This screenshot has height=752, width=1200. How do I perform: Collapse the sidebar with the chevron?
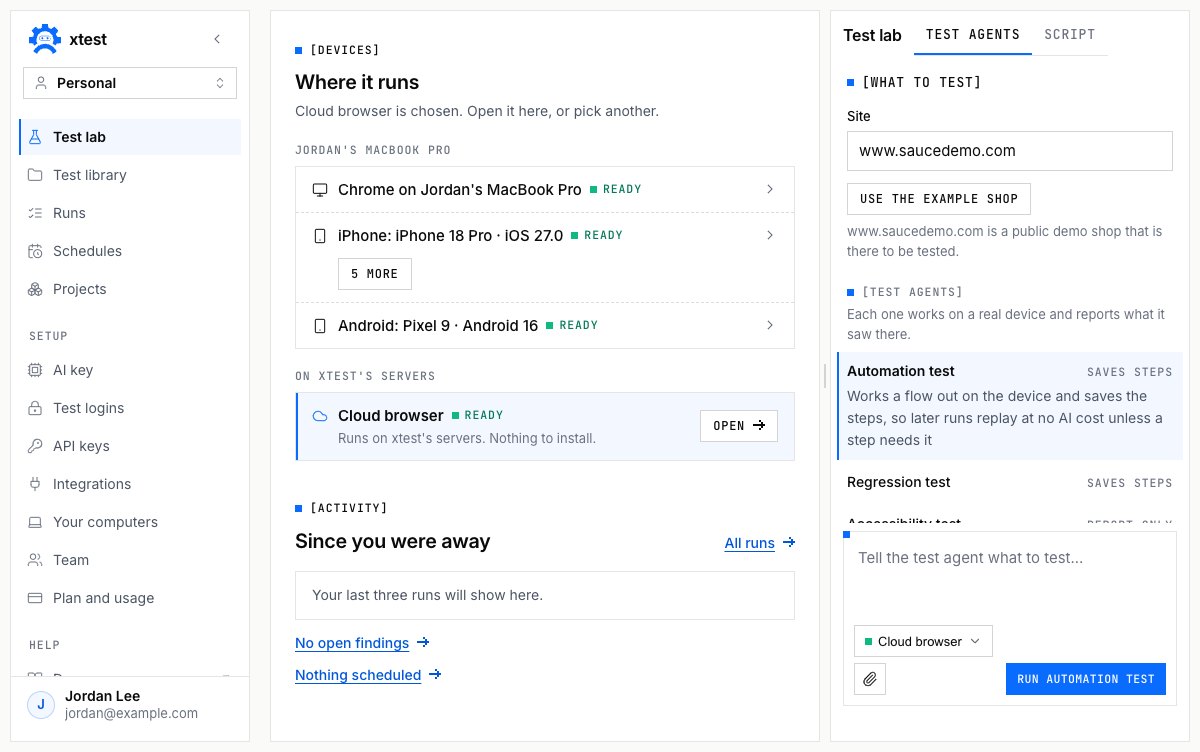pyautogui.click(x=217, y=39)
